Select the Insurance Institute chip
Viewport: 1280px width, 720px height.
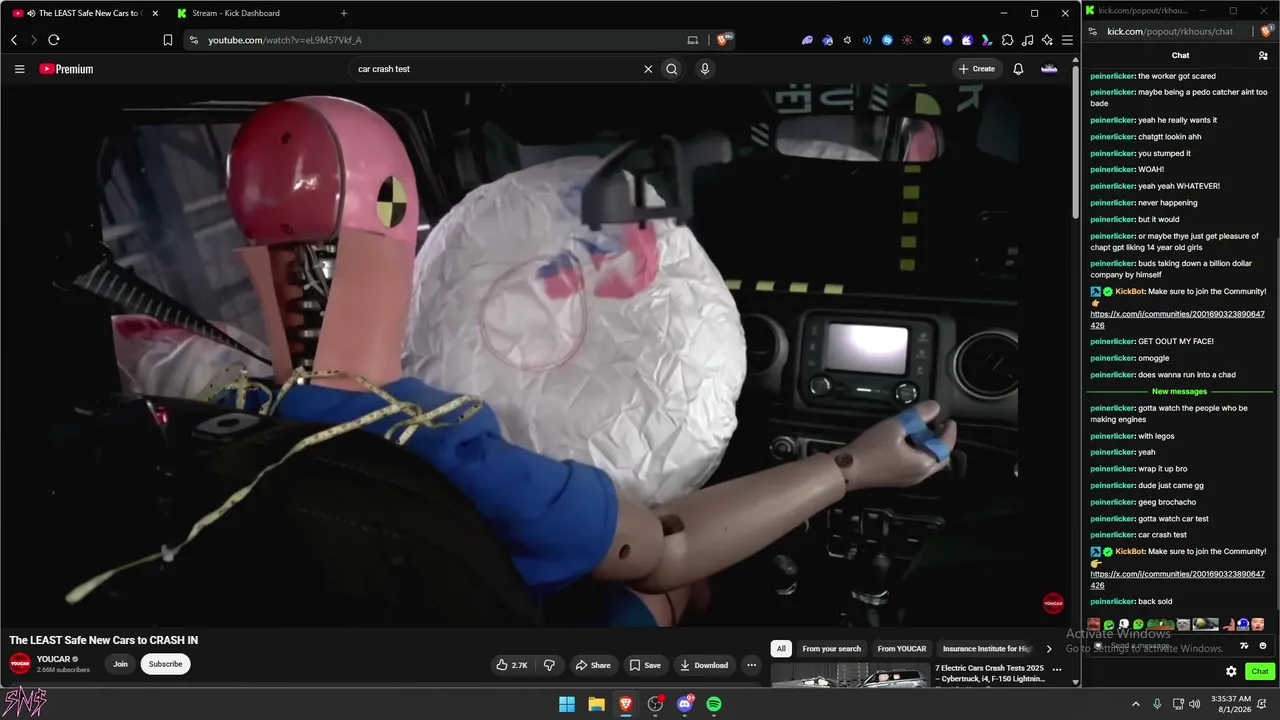[987, 648]
